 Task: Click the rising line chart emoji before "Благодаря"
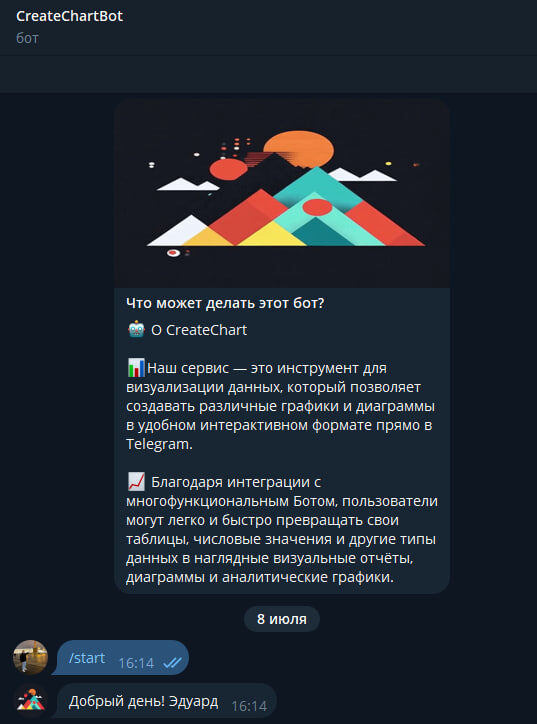click(136, 482)
